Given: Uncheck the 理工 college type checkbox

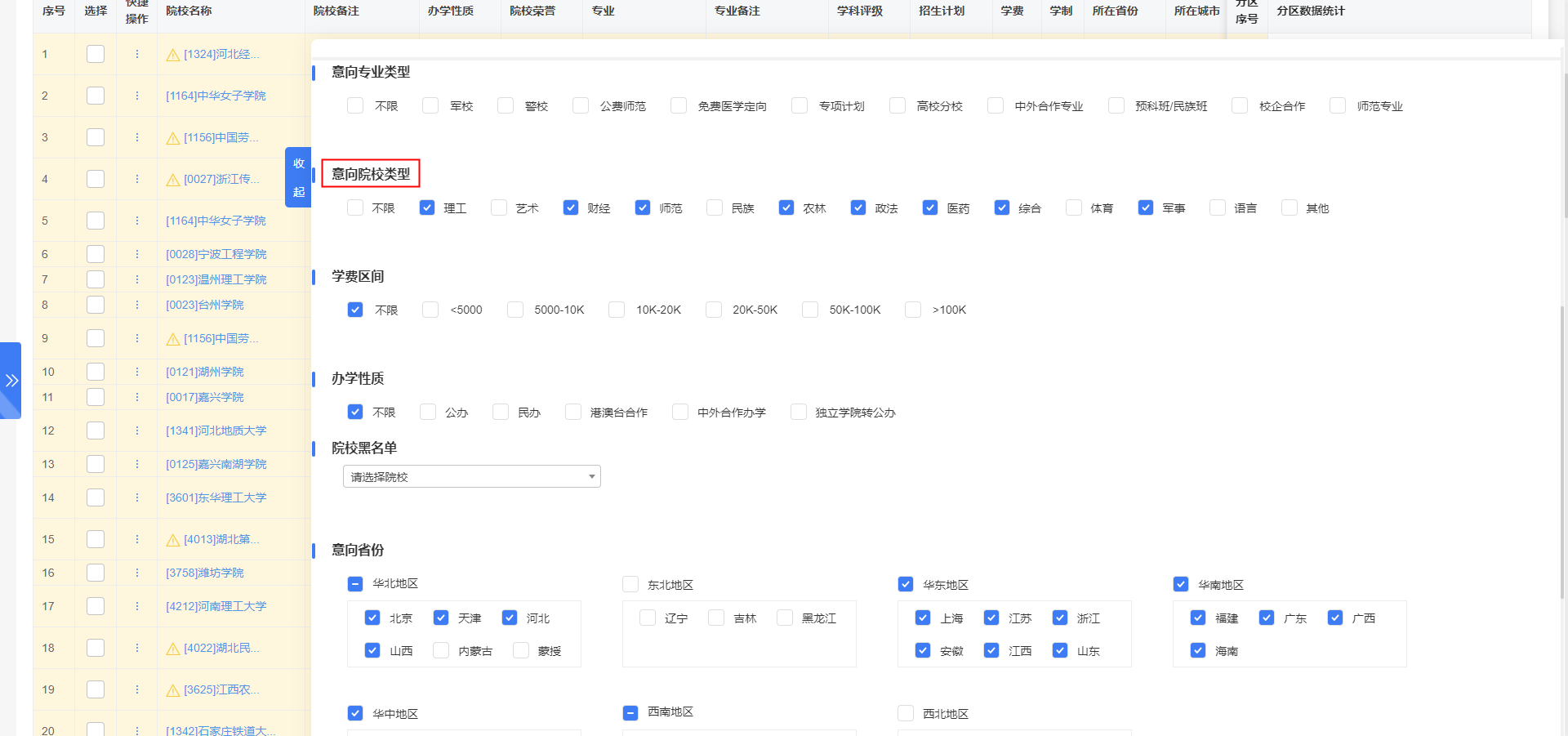Looking at the screenshot, I should pos(426,207).
